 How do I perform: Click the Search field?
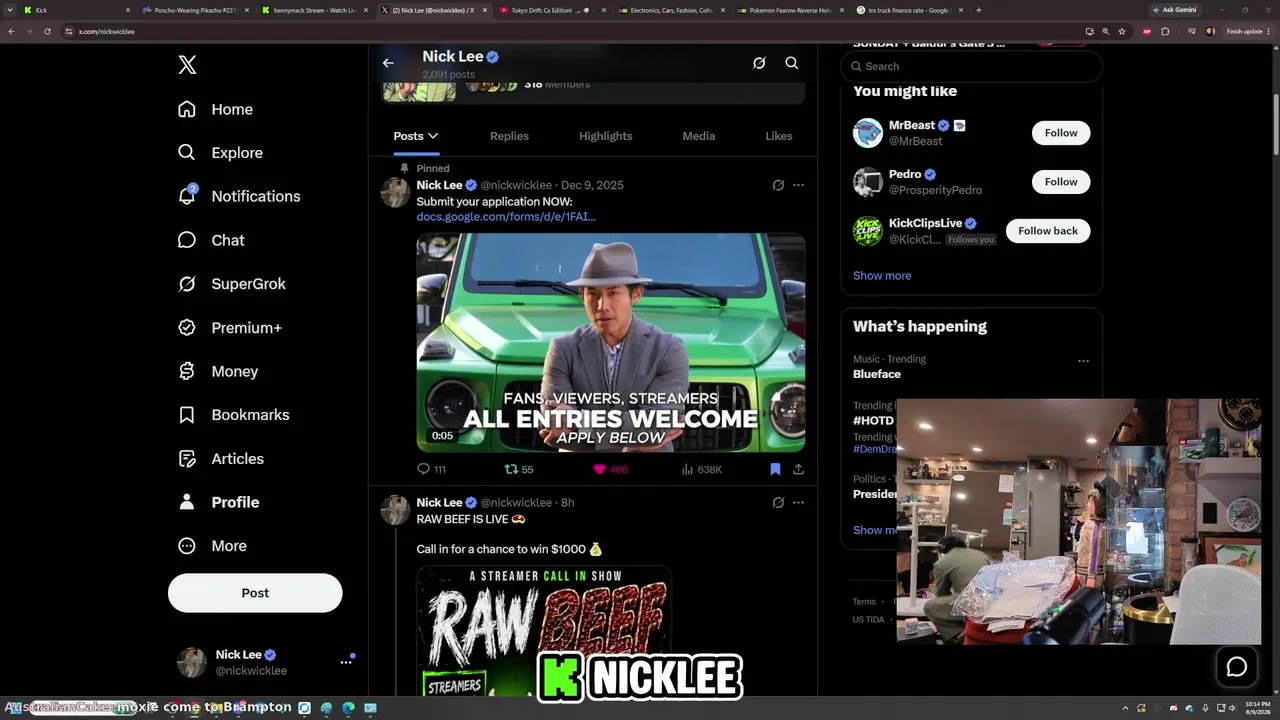click(972, 66)
